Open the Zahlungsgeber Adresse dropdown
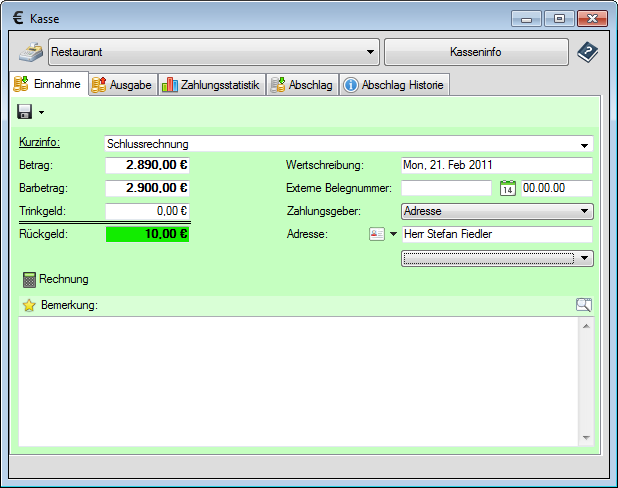The image size is (618, 488). [x=584, y=211]
